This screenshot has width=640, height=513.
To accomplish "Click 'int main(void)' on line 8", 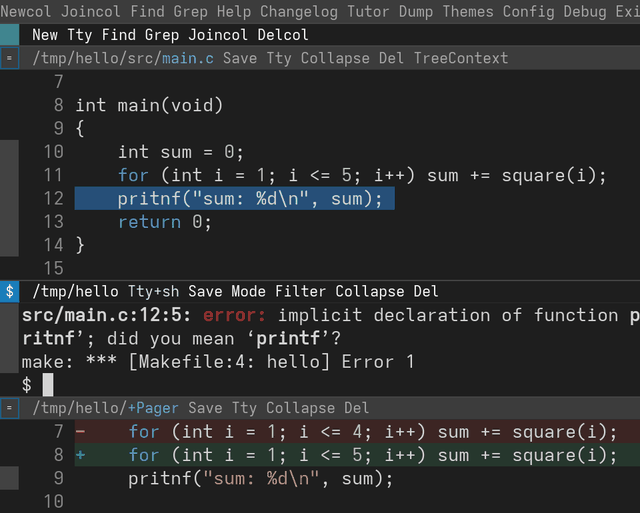I will 149,105.
